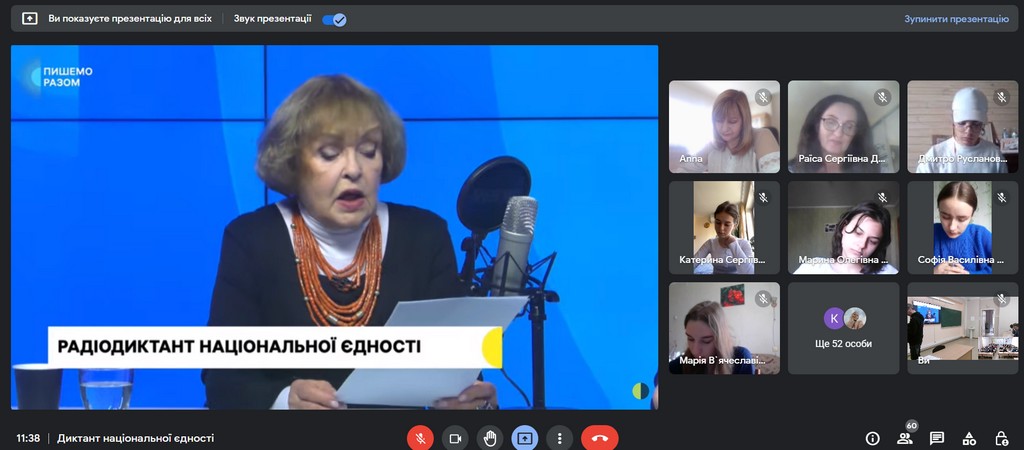Click the presenting-to-everyone screen icon
The image size is (1024, 450).
tap(29, 19)
